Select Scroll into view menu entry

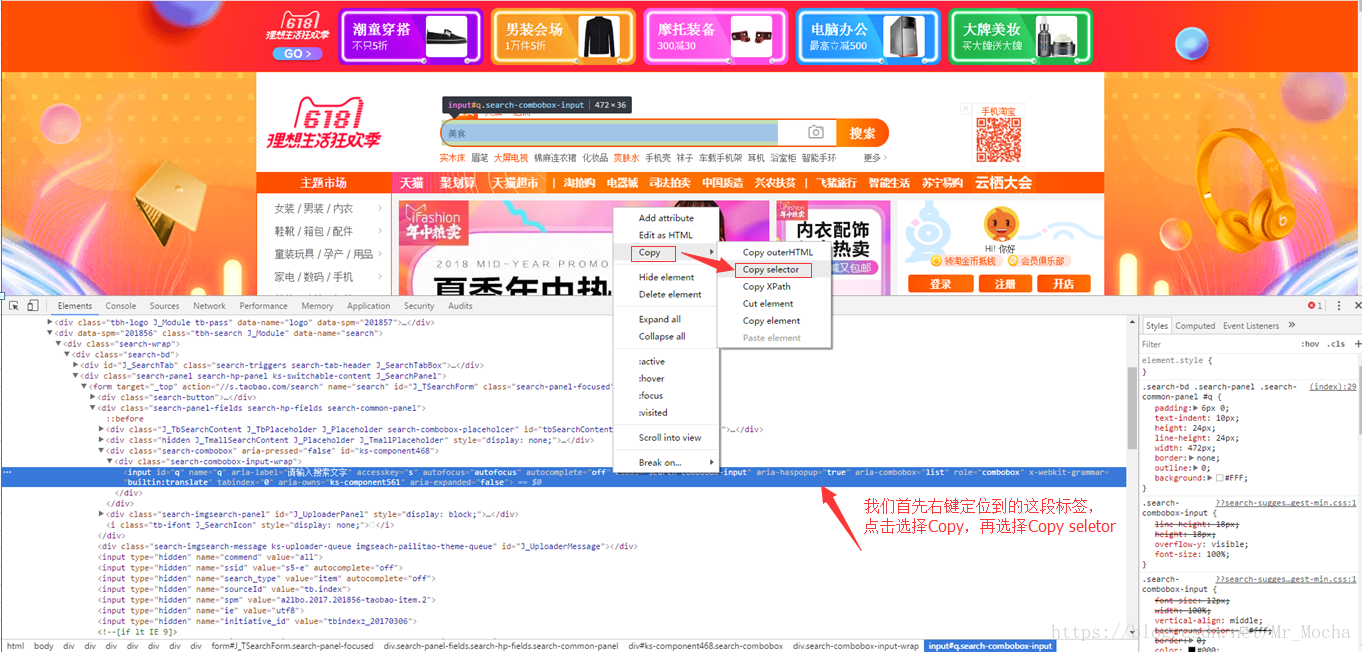[x=666, y=437]
